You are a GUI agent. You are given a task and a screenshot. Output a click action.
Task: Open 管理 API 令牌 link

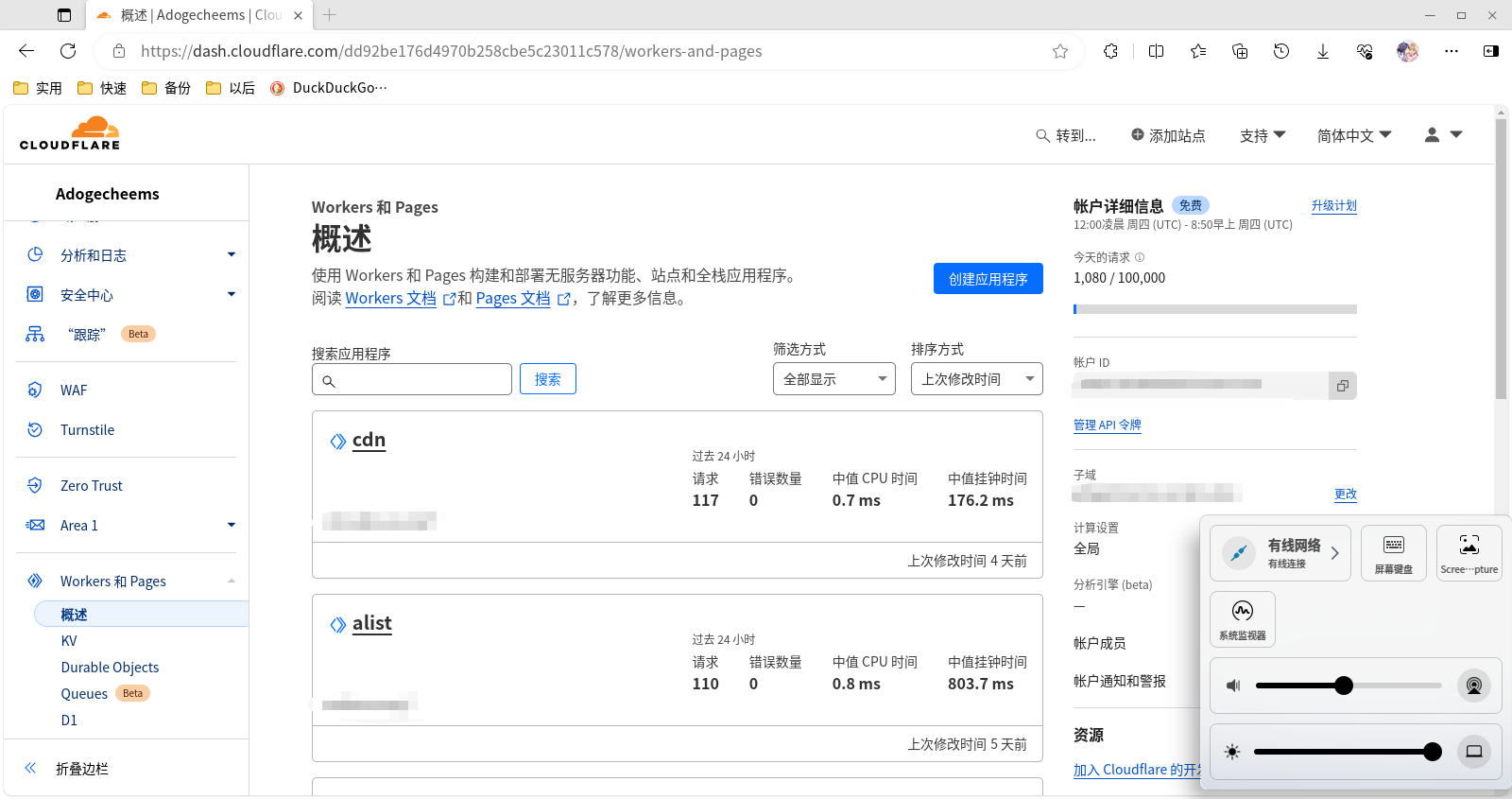click(x=1108, y=426)
